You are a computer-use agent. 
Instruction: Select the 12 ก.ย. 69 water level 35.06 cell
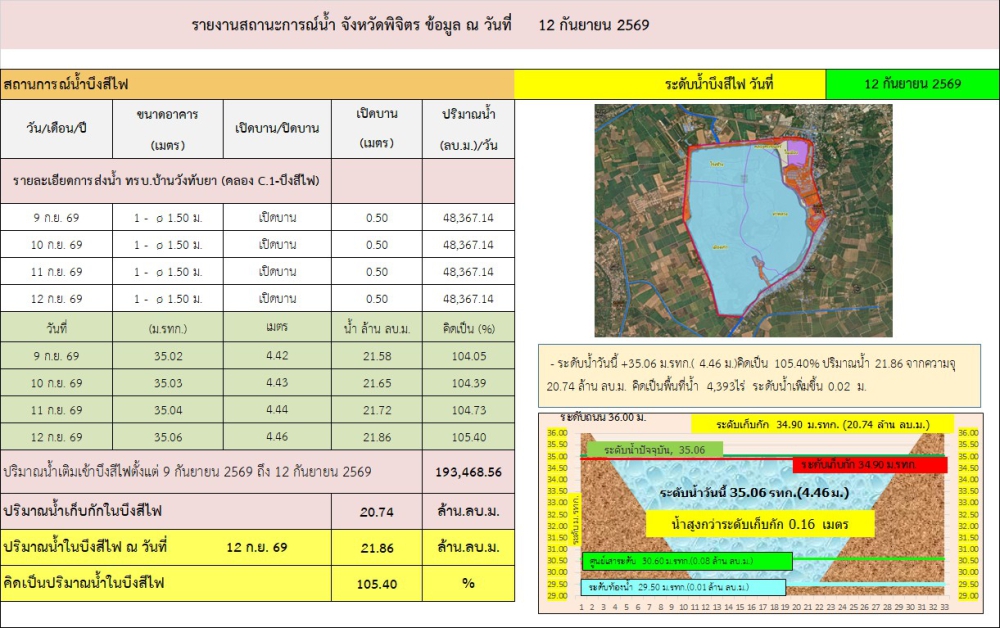pyautogui.click(x=168, y=437)
